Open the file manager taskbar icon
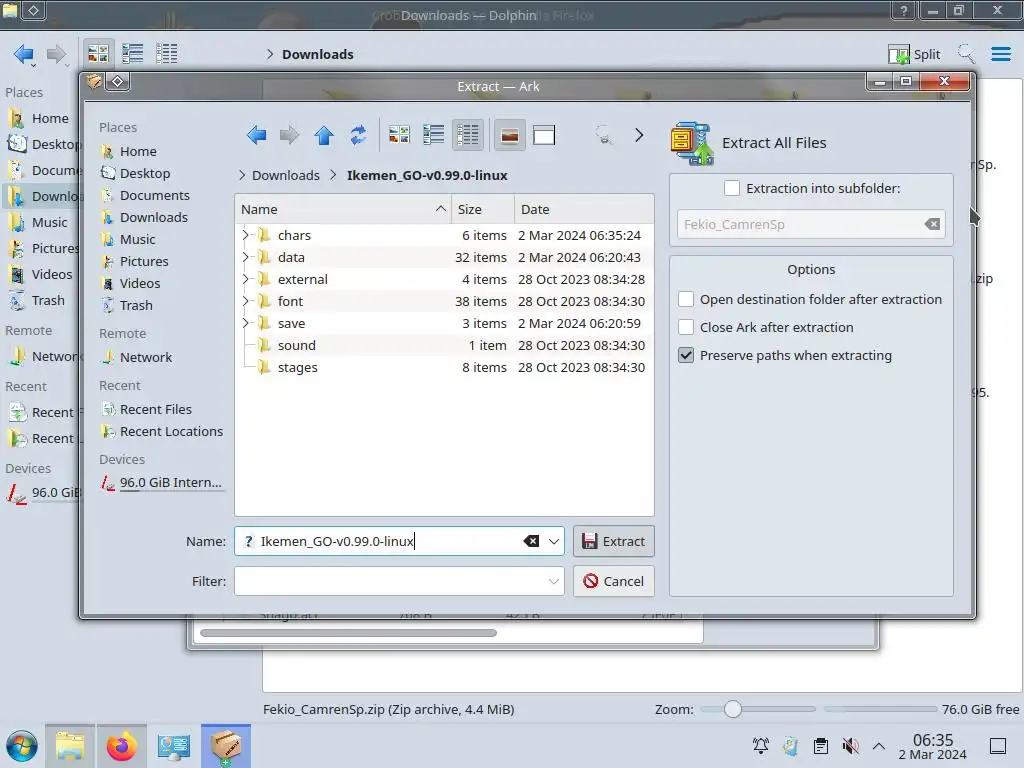Viewport: 1024px width, 768px height. tap(70, 746)
